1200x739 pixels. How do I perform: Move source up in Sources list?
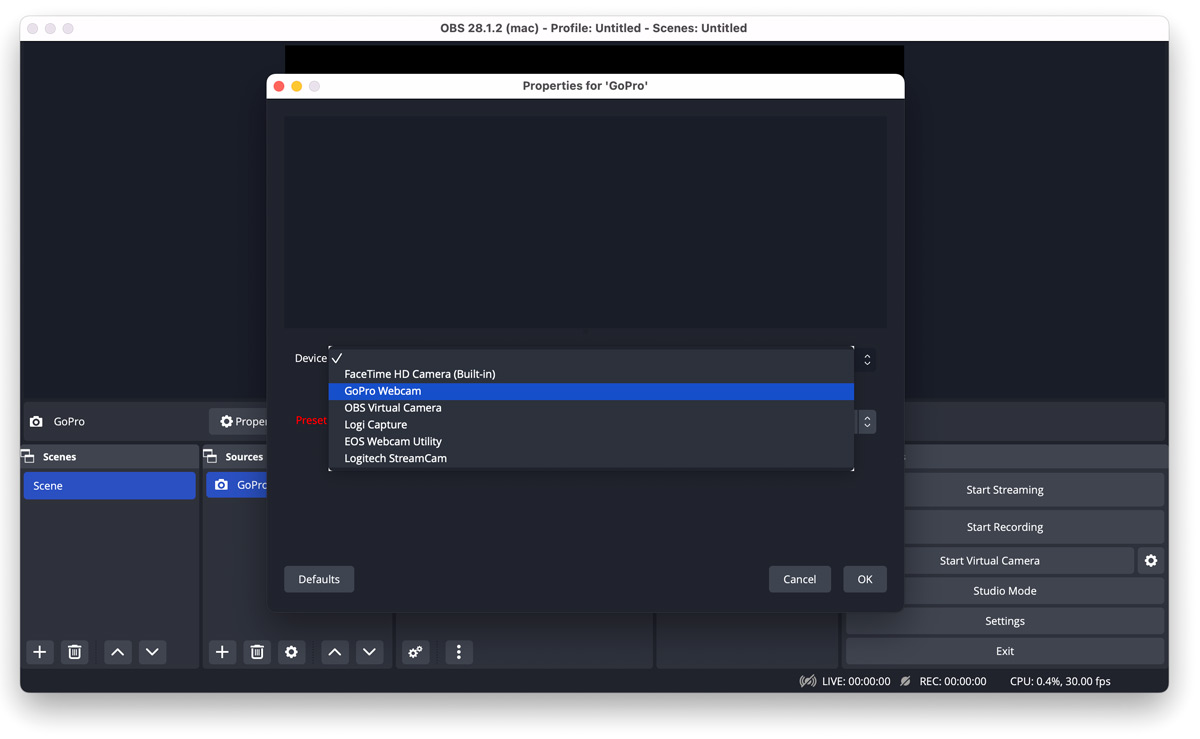coord(335,652)
